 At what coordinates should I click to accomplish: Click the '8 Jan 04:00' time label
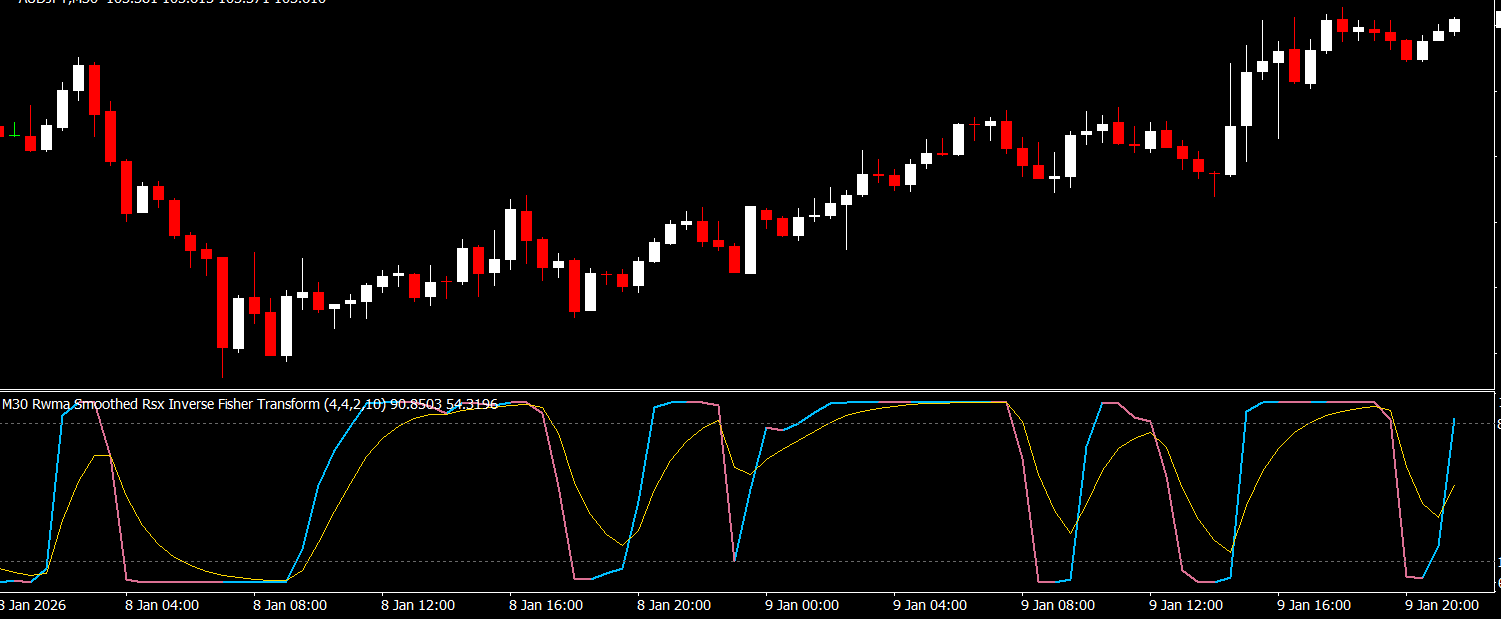pos(161,605)
